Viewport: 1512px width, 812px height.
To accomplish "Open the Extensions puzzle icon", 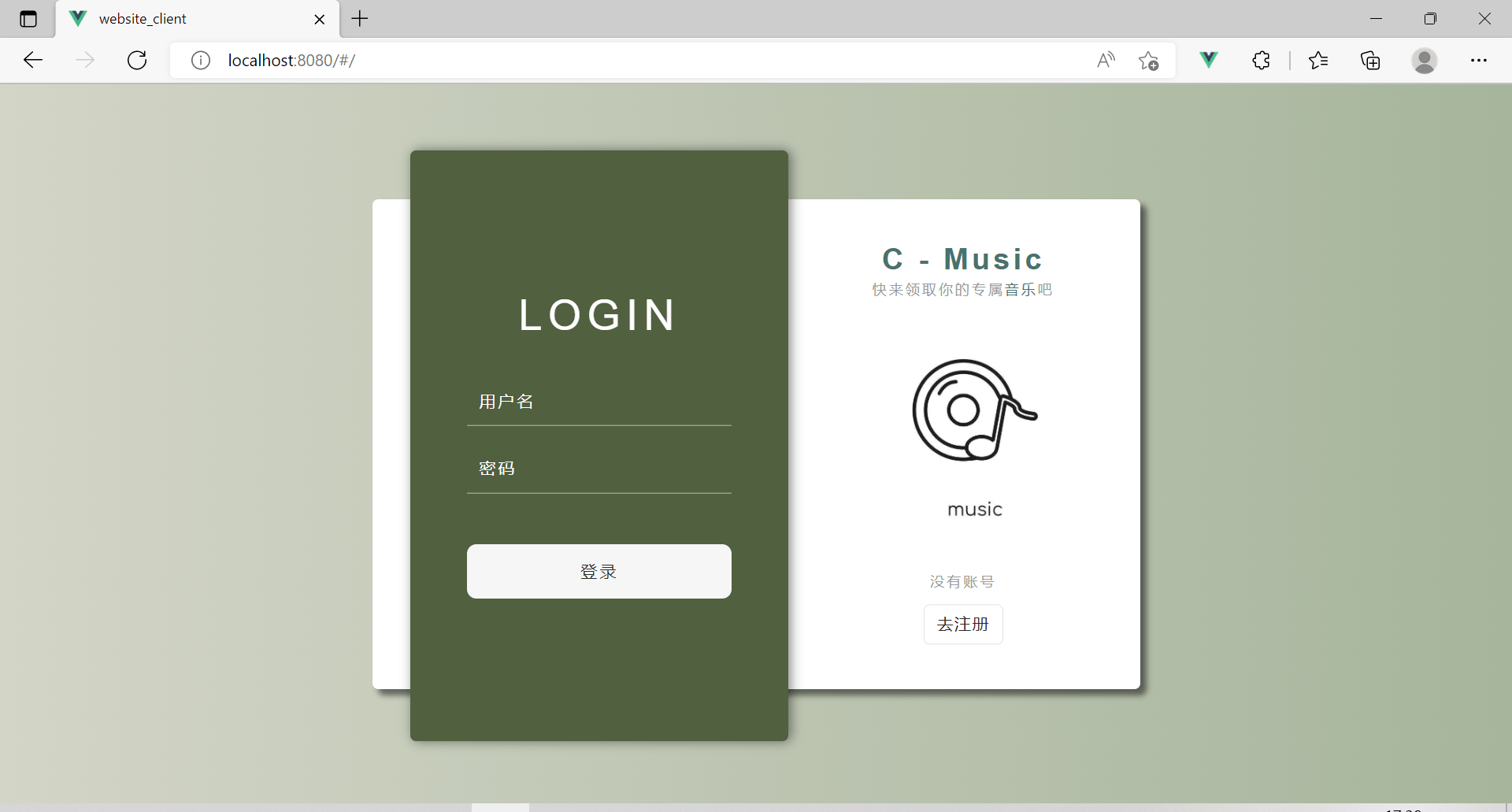I will pyautogui.click(x=1261, y=60).
